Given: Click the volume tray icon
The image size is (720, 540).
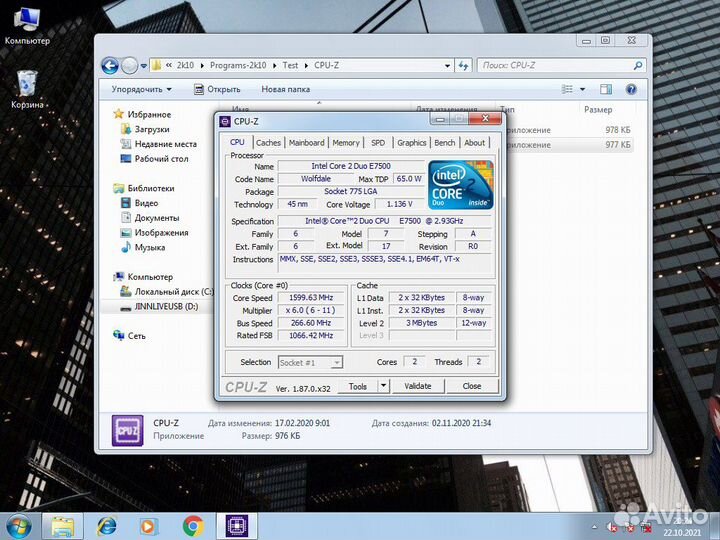Looking at the screenshot, I should point(612,527).
